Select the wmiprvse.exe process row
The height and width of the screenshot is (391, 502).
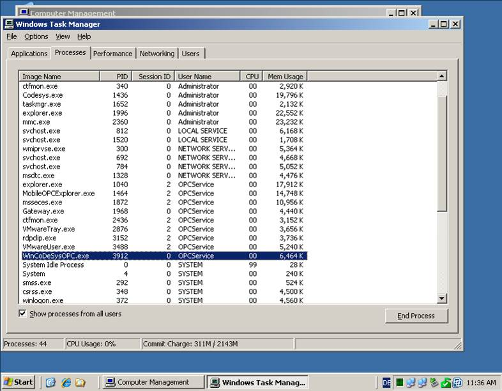tap(163, 149)
